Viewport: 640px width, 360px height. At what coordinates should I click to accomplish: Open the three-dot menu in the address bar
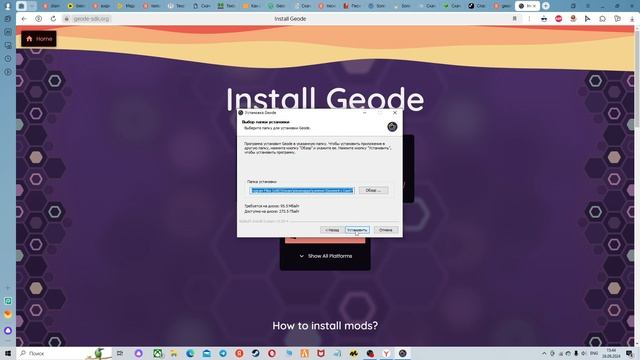(529, 19)
